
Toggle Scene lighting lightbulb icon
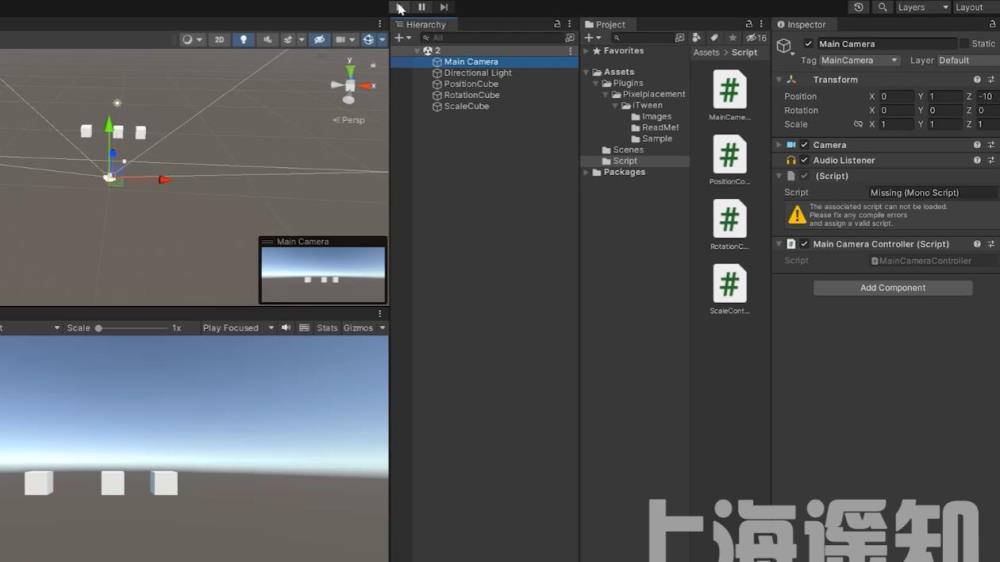click(243, 40)
